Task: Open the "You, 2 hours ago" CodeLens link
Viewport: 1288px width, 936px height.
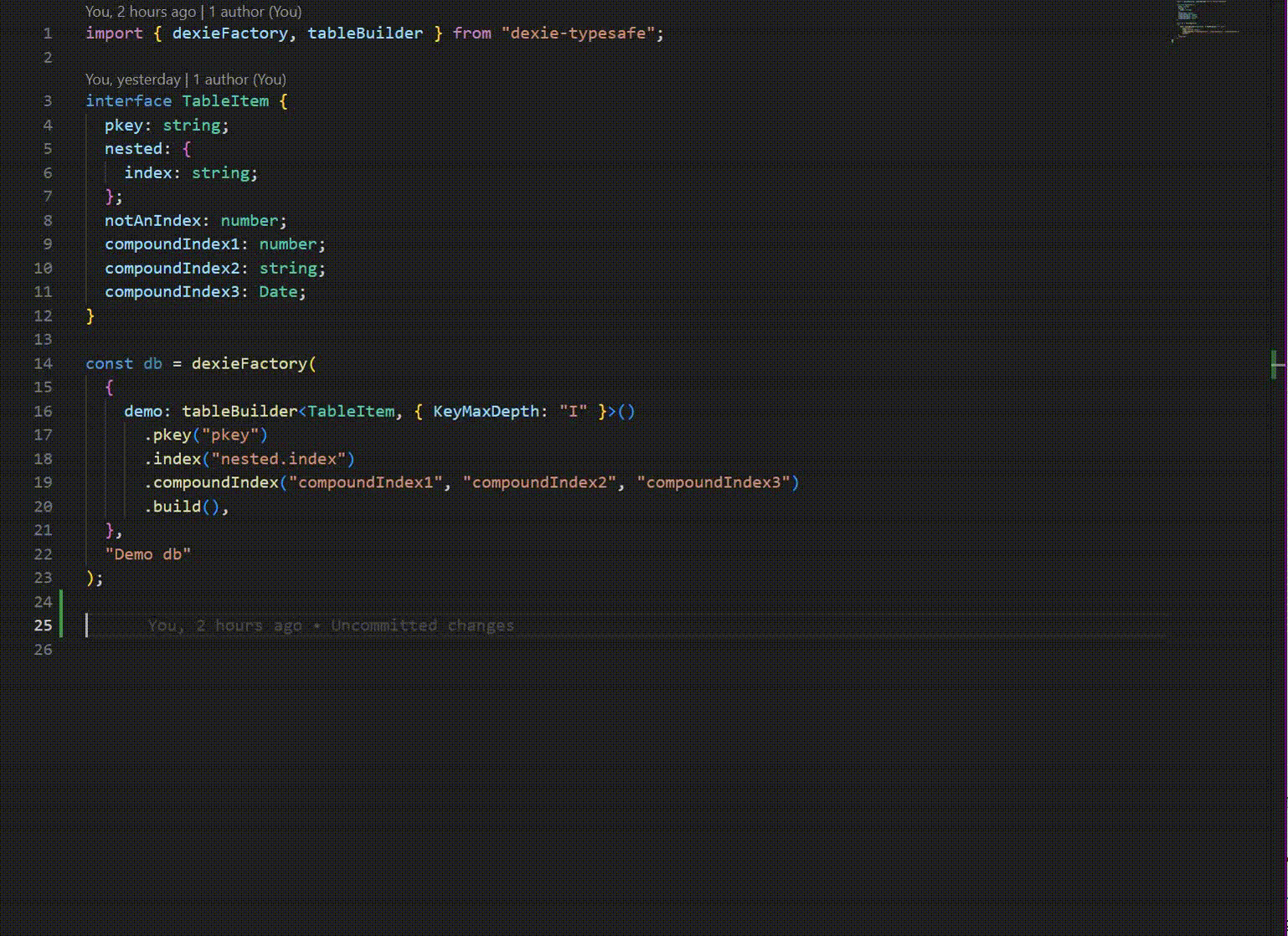Action: point(141,12)
